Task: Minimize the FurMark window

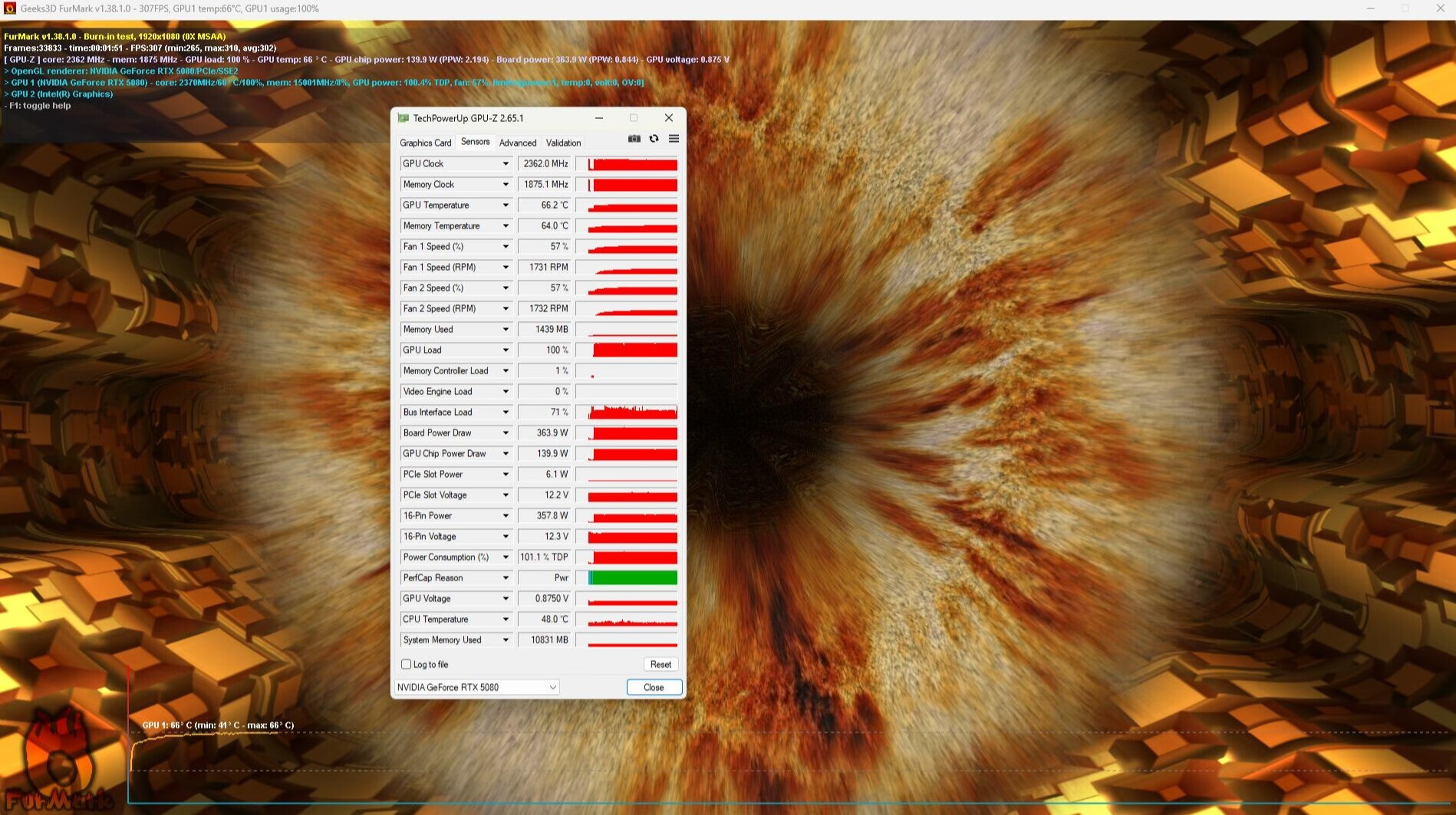Action: pos(1370,8)
